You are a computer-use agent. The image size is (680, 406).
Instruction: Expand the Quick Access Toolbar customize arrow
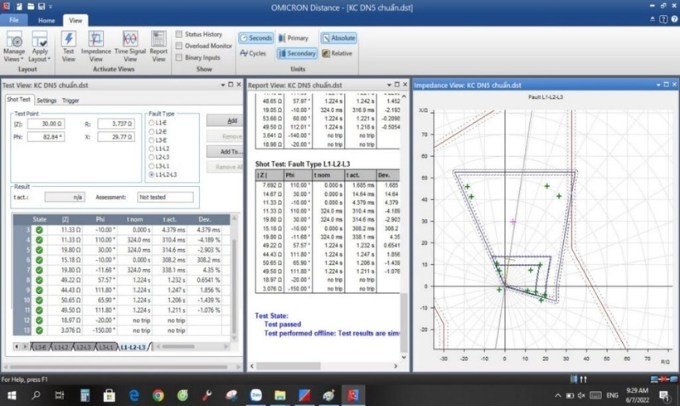click(x=51, y=7)
